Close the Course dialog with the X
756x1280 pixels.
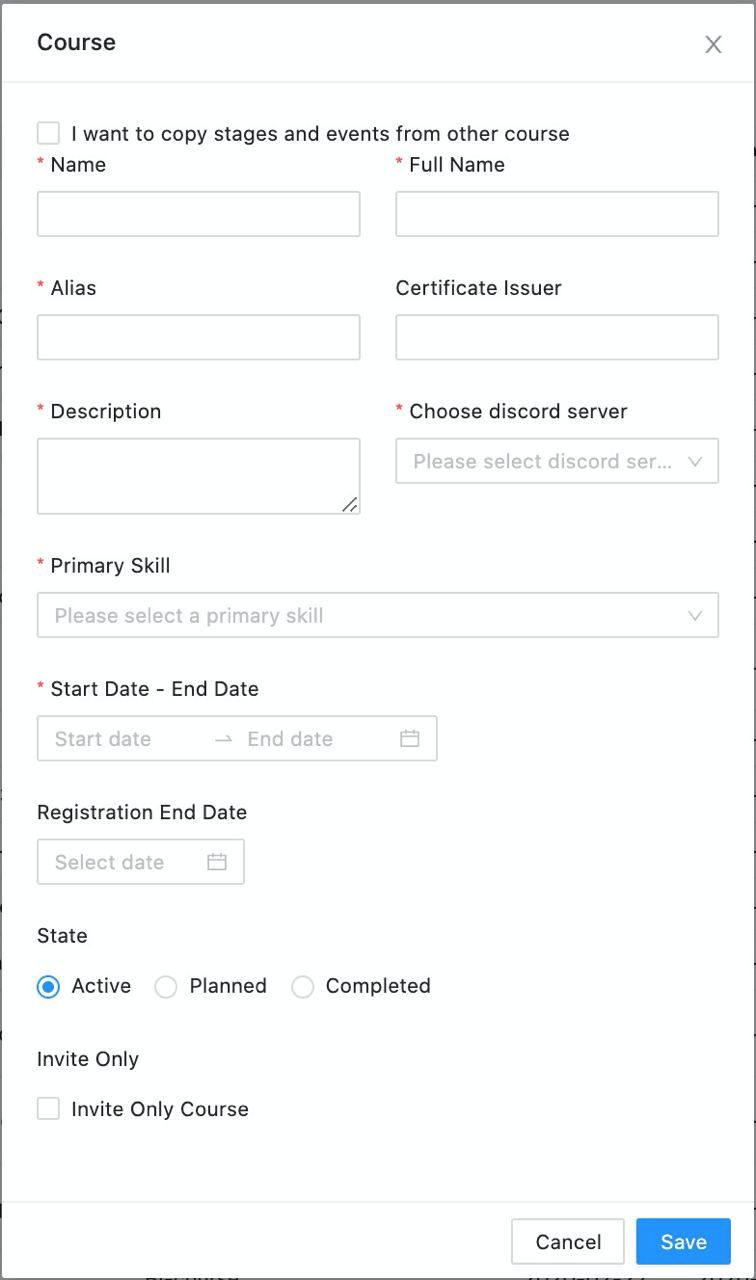(713, 44)
